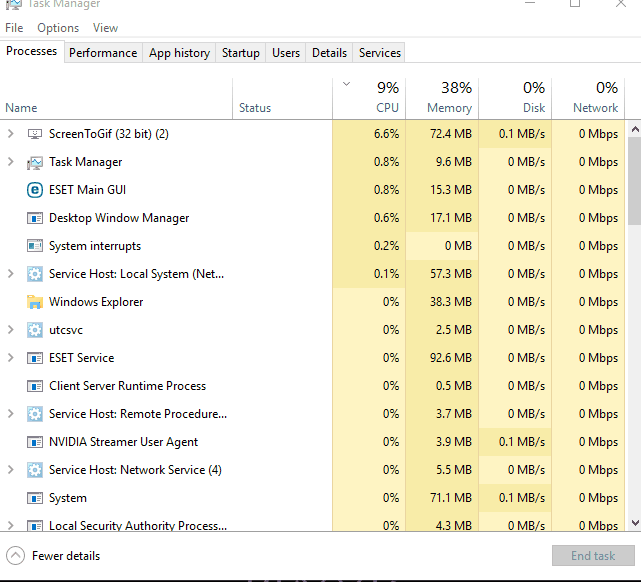Click the scrollbar down arrow
Screen dimensions: 641x582
click(x=635, y=523)
